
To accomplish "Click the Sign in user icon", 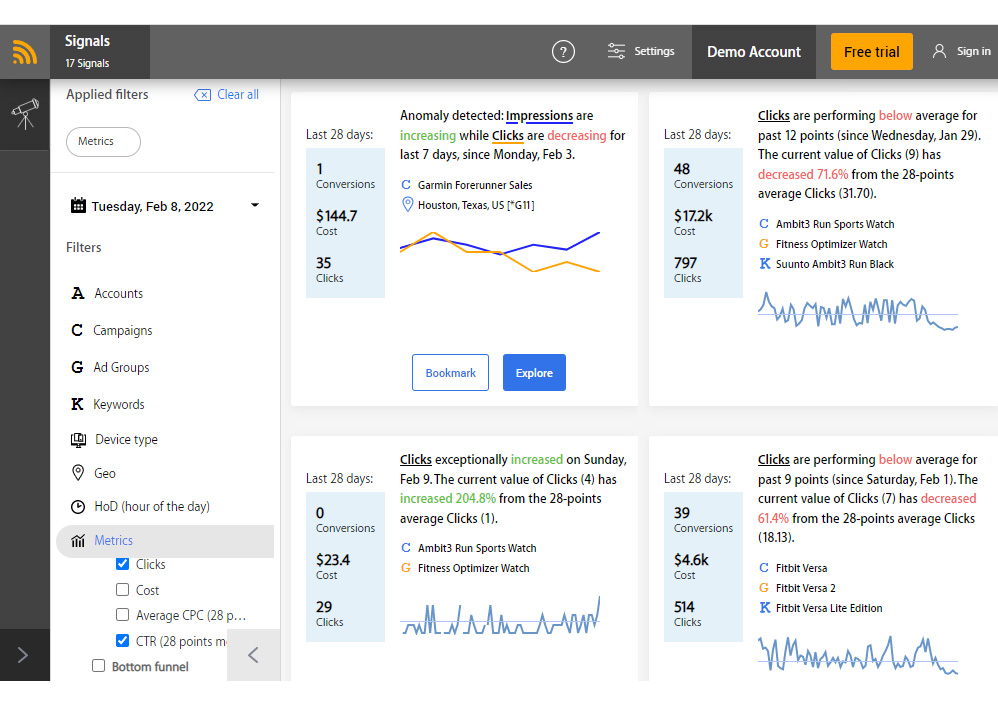I will pyautogui.click(x=939, y=51).
